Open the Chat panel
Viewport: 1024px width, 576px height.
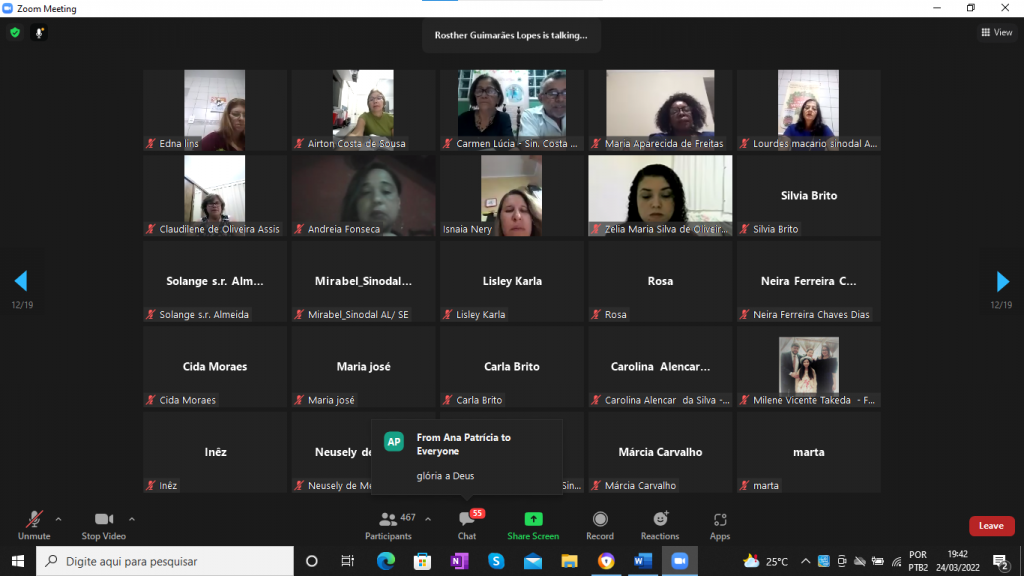[x=466, y=524]
